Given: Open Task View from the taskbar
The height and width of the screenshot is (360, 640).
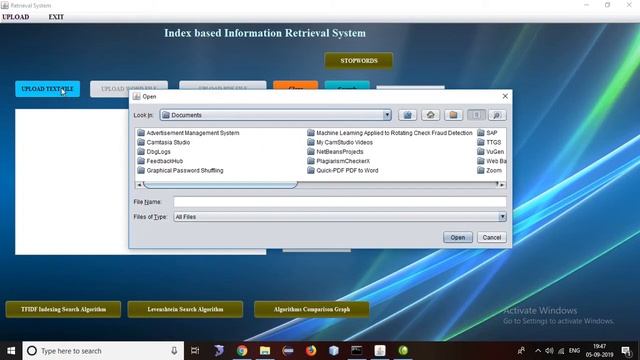Looking at the screenshot, I should 195,351.
